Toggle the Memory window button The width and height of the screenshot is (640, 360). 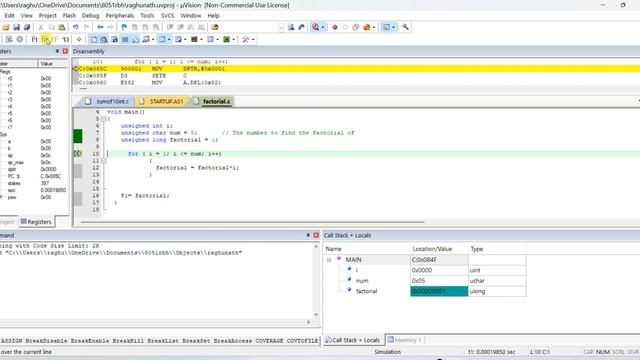162,40
